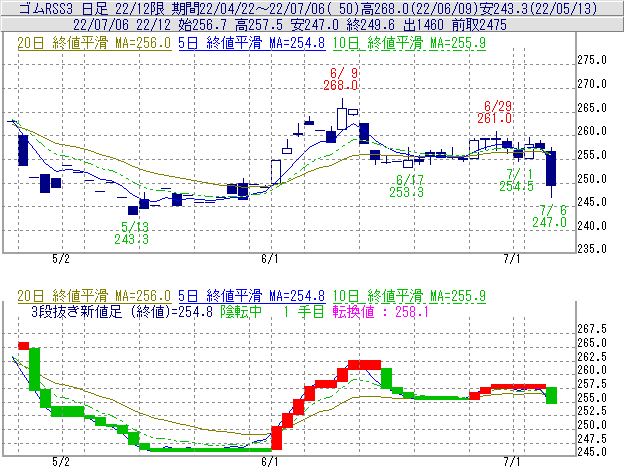Click the 5/2 date label under the lower chart
The width and height of the screenshot is (624, 475).
tap(61, 462)
